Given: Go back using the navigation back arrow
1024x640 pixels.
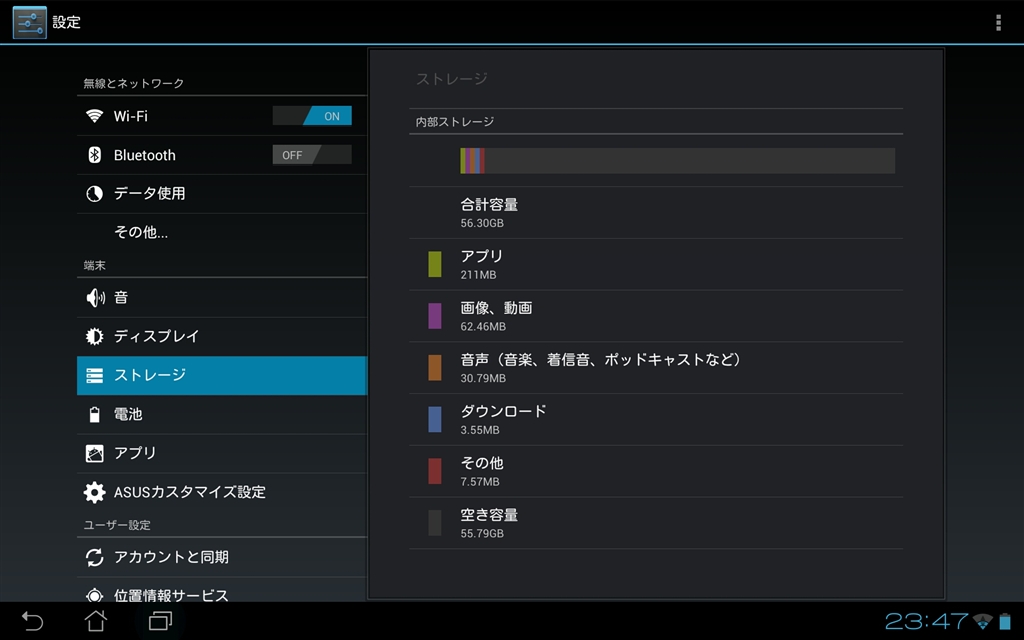Looking at the screenshot, I should coord(32,620).
